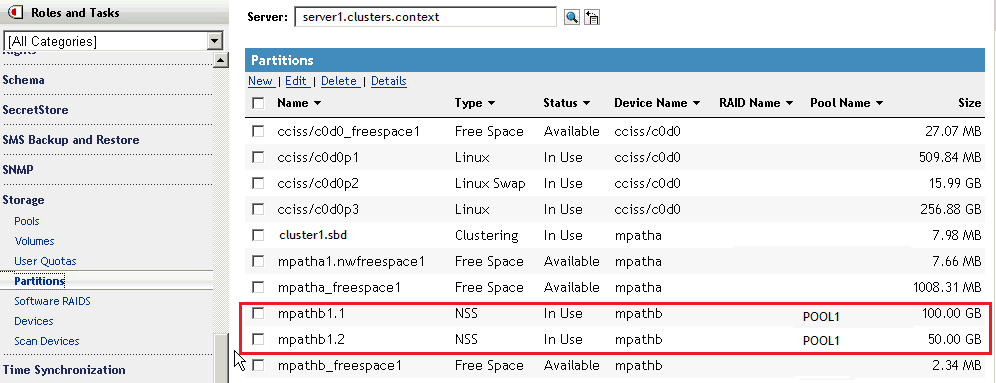Click the Delete partition link
Screen dimensions: 996x383
pyautogui.click(x=339, y=81)
